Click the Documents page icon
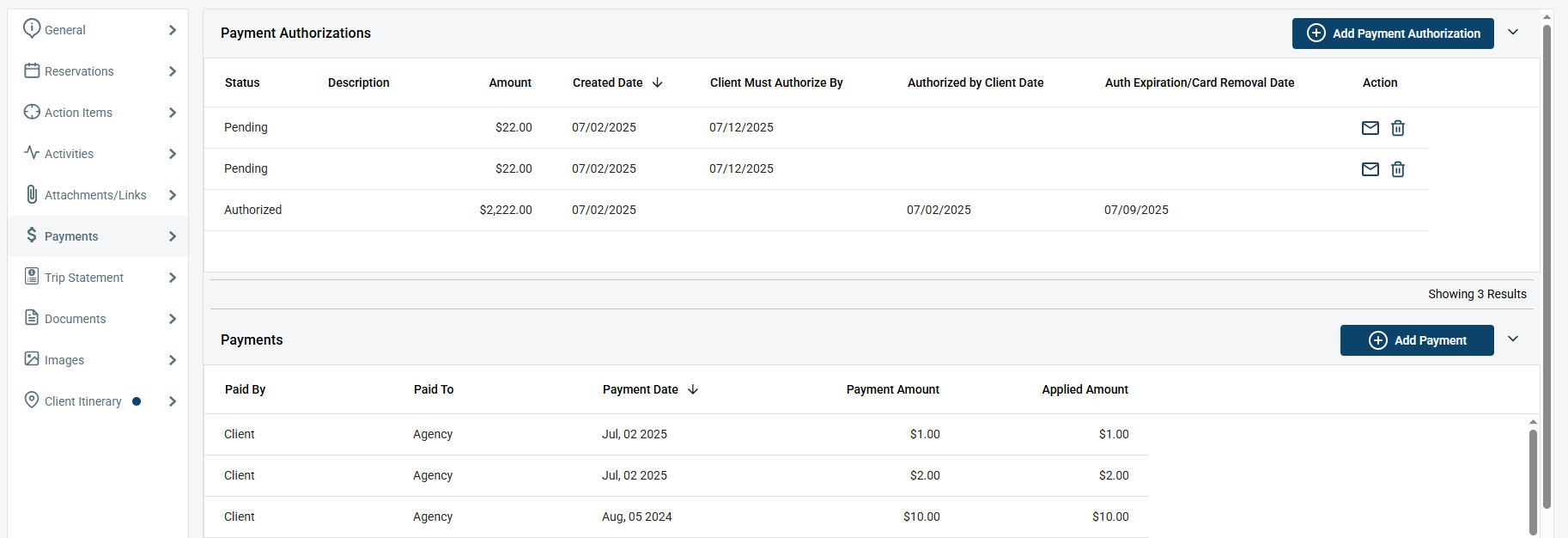The width and height of the screenshot is (1568, 538). click(32, 317)
